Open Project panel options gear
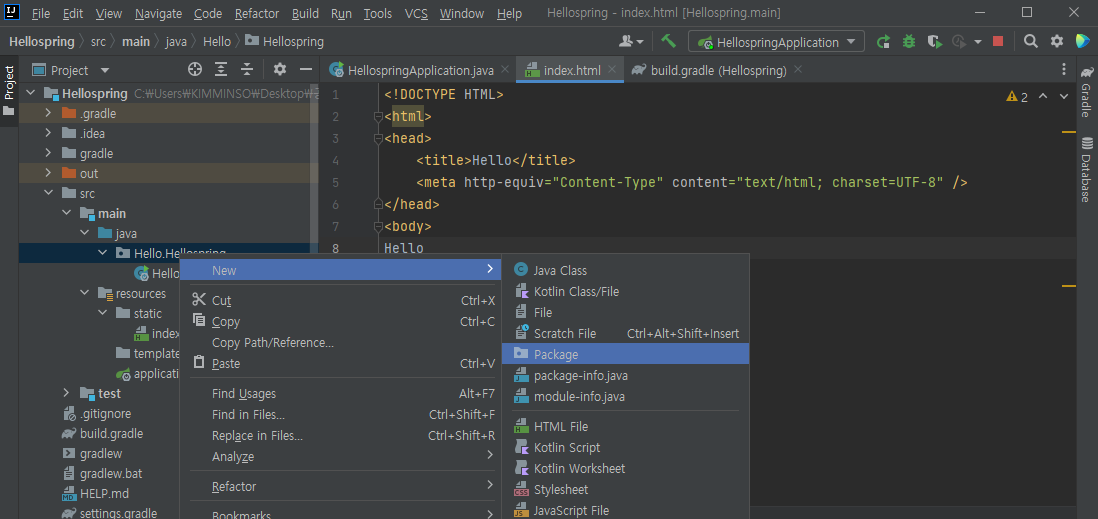The height and width of the screenshot is (519, 1098). tap(280, 69)
